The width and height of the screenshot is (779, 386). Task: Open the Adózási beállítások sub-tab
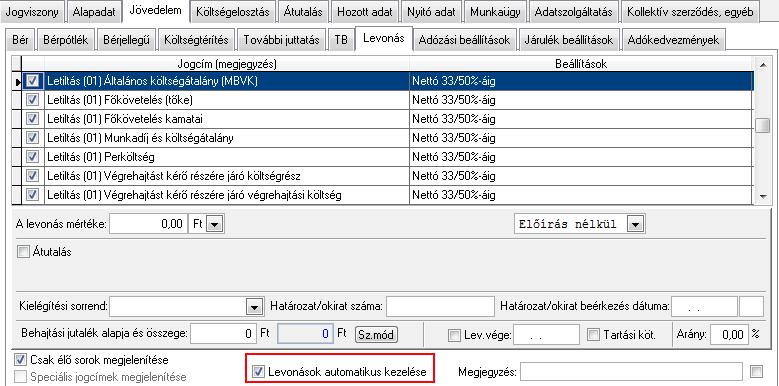464,41
